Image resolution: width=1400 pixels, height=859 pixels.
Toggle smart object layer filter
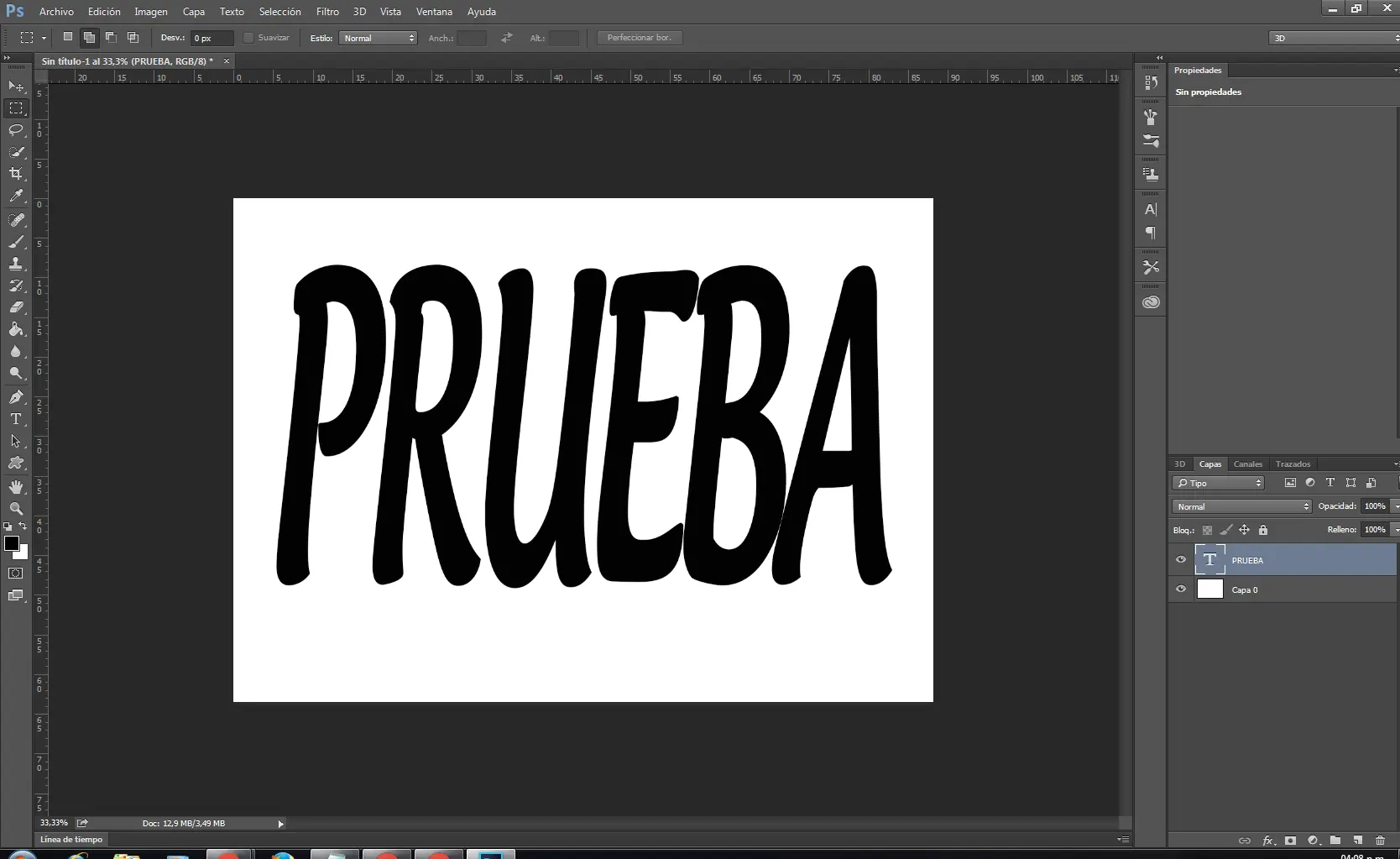(1371, 483)
